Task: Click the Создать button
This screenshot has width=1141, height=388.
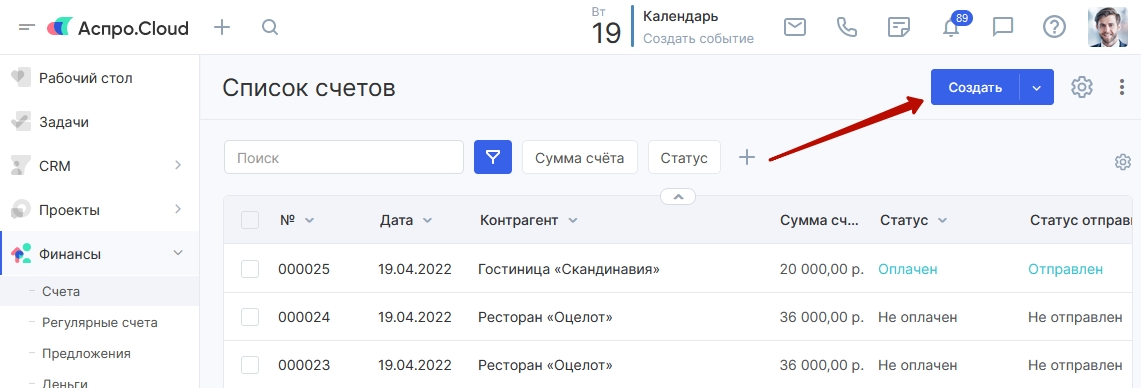Action: coord(975,87)
